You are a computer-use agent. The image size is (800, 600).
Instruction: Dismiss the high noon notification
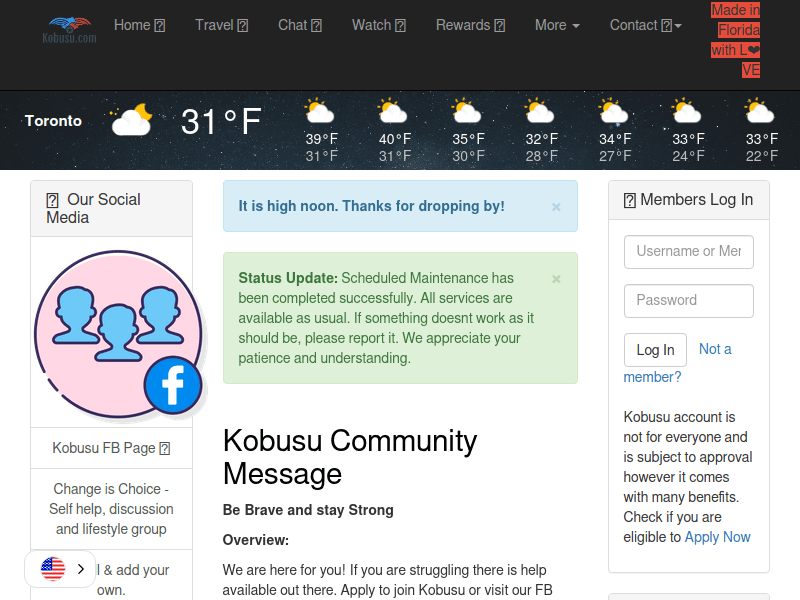[x=556, y=206]
